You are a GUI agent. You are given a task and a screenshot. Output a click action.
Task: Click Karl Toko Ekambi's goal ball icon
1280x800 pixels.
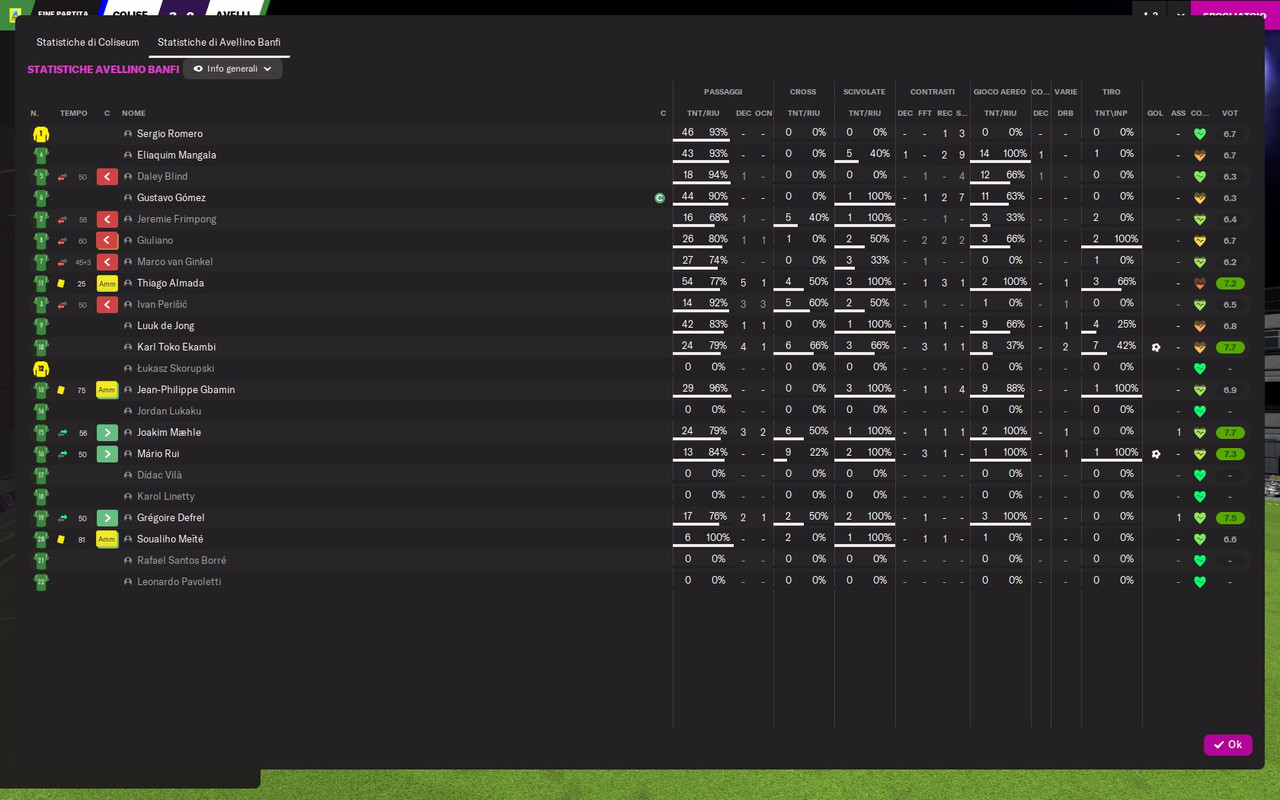point(1156,348)
